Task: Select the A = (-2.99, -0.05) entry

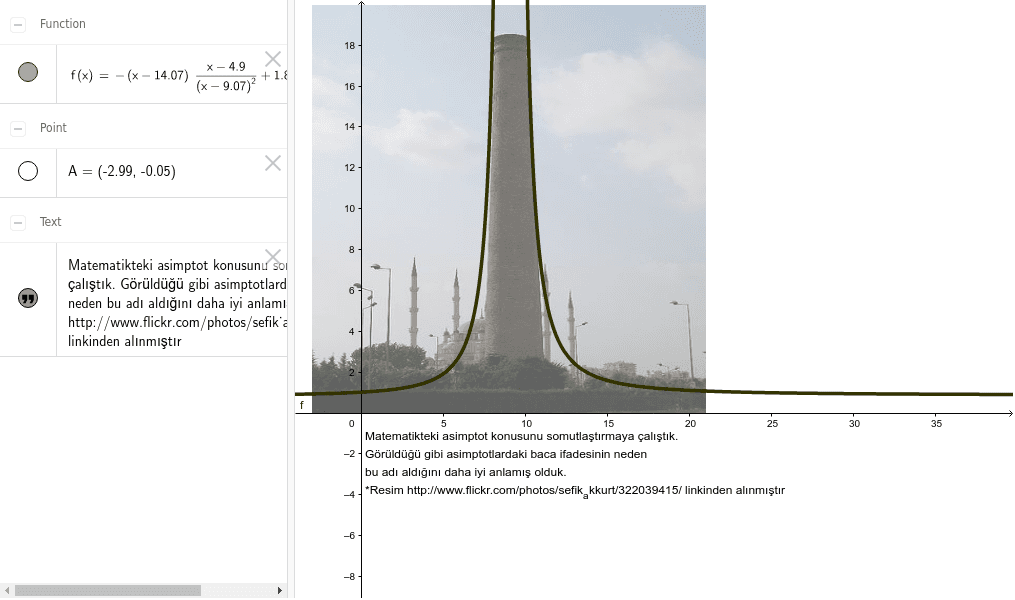Action: tap(172, 172)
